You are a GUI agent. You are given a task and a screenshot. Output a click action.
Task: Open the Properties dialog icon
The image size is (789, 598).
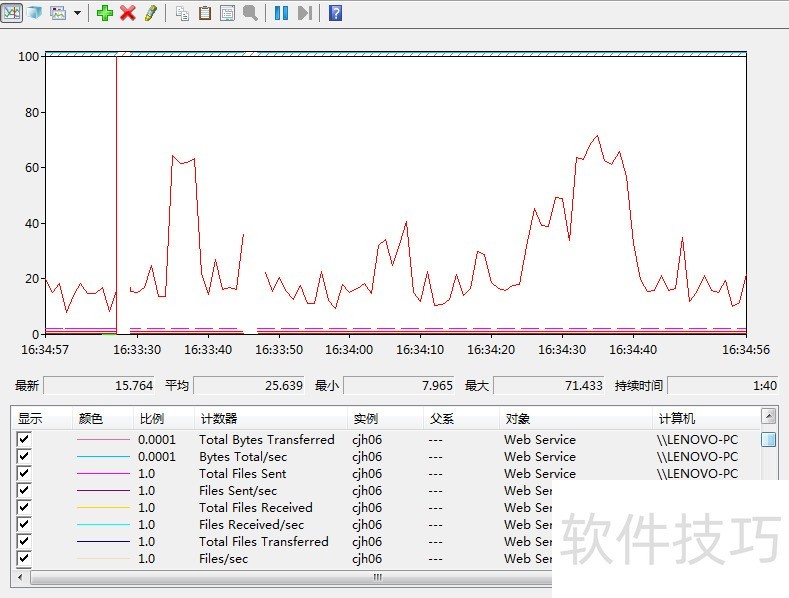227,13
